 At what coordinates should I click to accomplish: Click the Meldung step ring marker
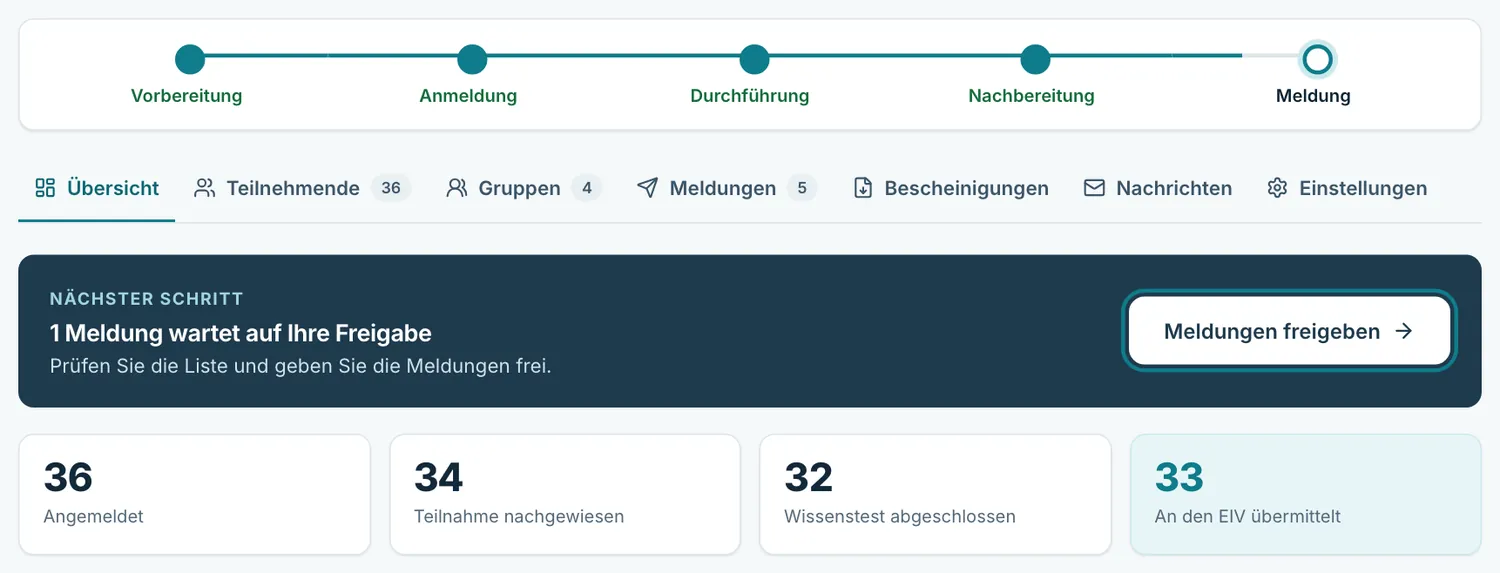[1318, 60]
